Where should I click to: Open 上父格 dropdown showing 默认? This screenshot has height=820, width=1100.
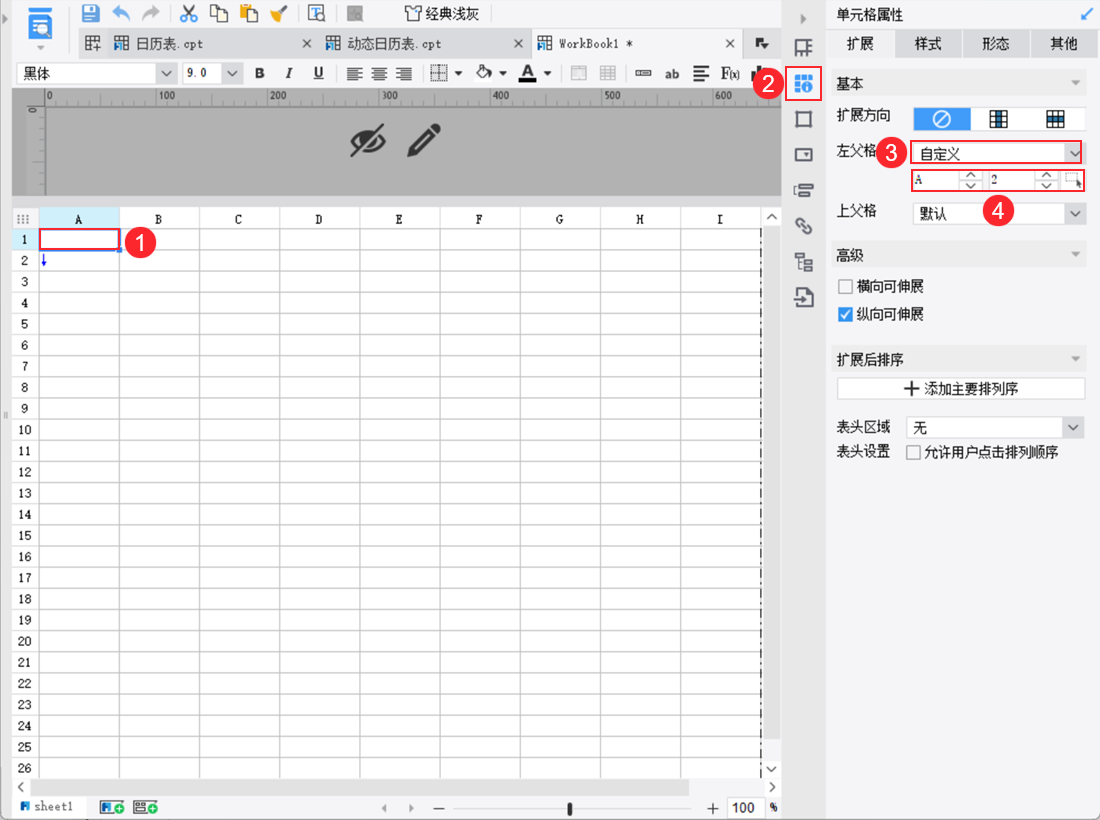pyautogui.click(x=999, y=213)
